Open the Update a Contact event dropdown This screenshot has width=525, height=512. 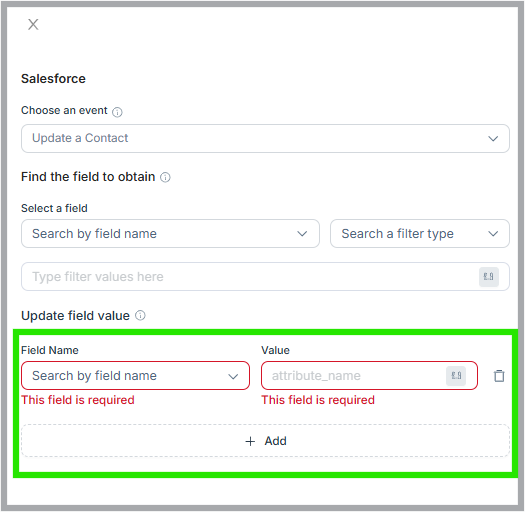265,139
